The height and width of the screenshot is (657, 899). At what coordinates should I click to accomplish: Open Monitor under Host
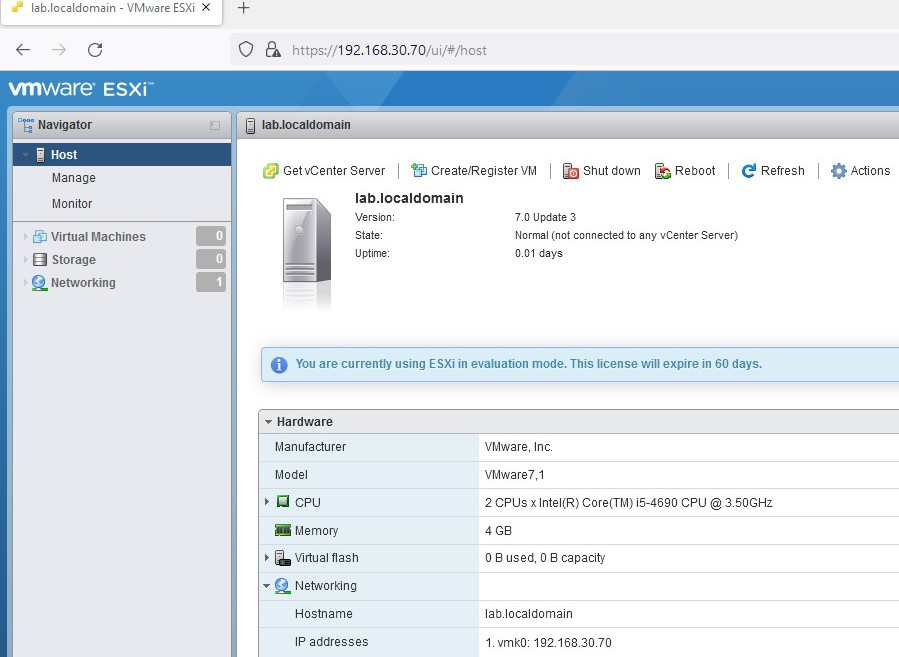click(72, 204)
